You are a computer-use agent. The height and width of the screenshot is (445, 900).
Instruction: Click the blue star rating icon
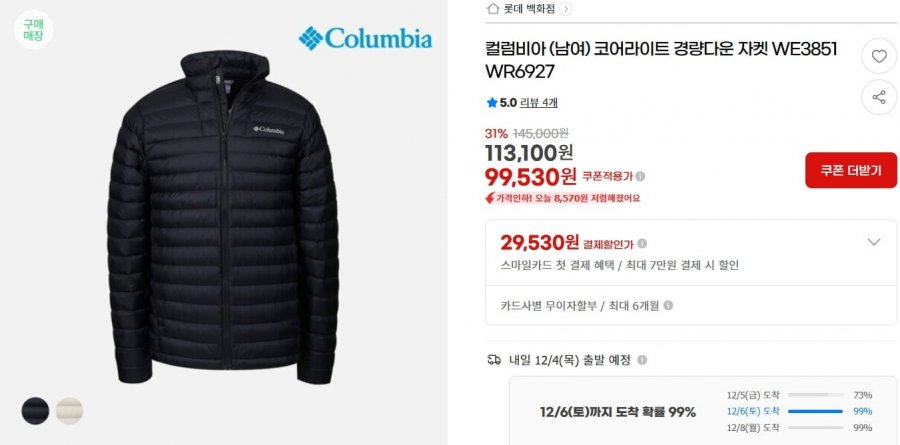[x=492, y=102]
